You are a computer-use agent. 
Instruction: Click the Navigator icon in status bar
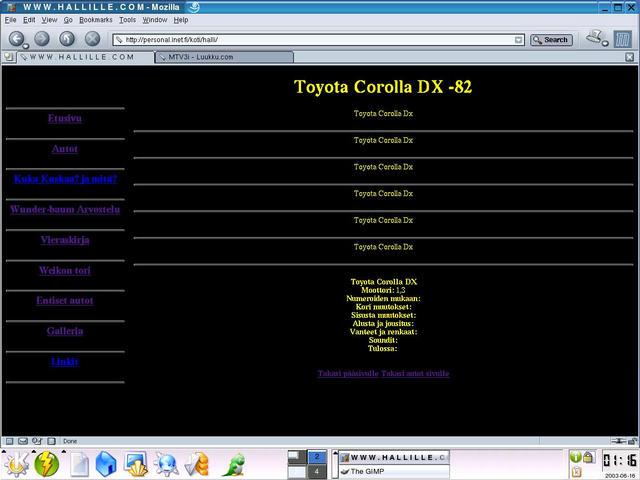coord(9,441)
